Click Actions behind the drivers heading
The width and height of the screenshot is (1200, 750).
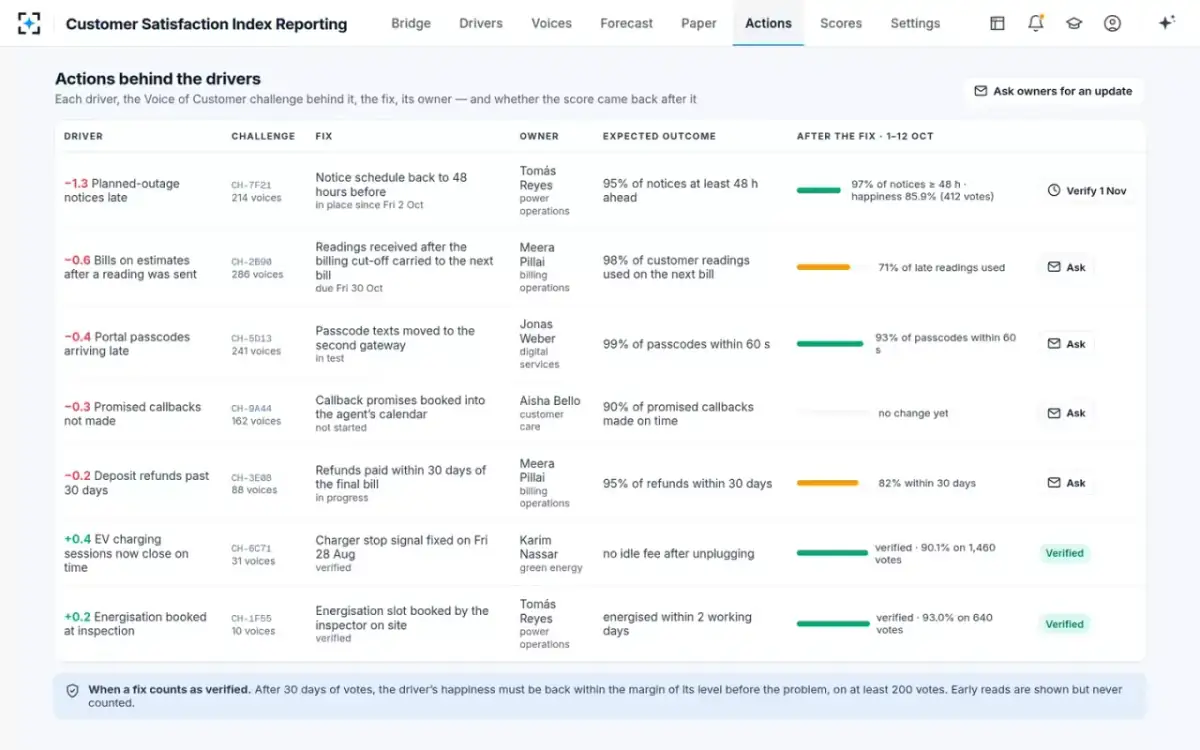[158, 79]
